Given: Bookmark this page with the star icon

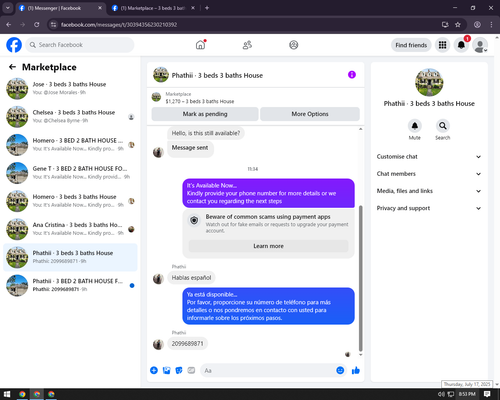Looking at the screenshot, I should [458, 25].
